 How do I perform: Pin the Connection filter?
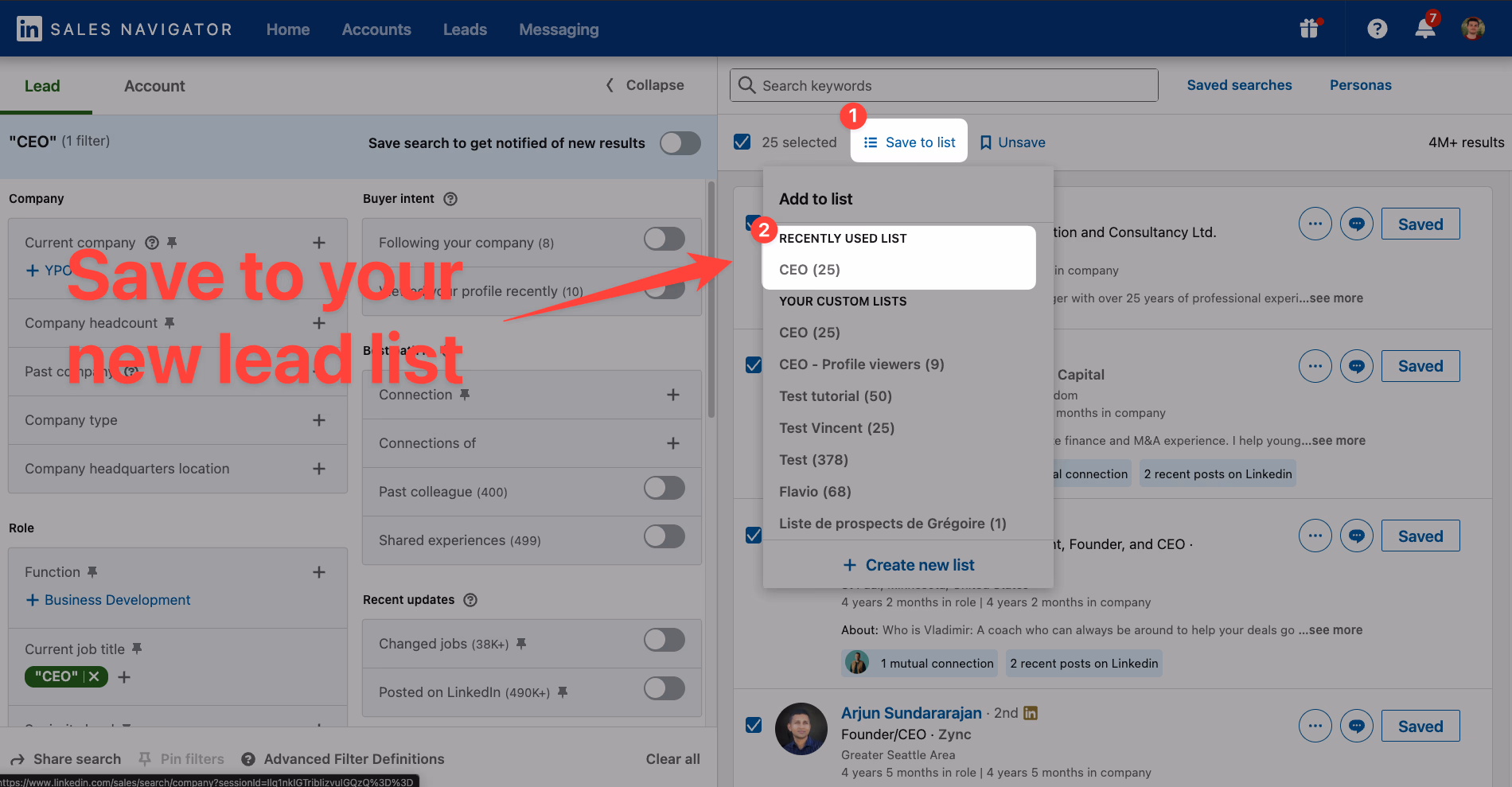465,395
